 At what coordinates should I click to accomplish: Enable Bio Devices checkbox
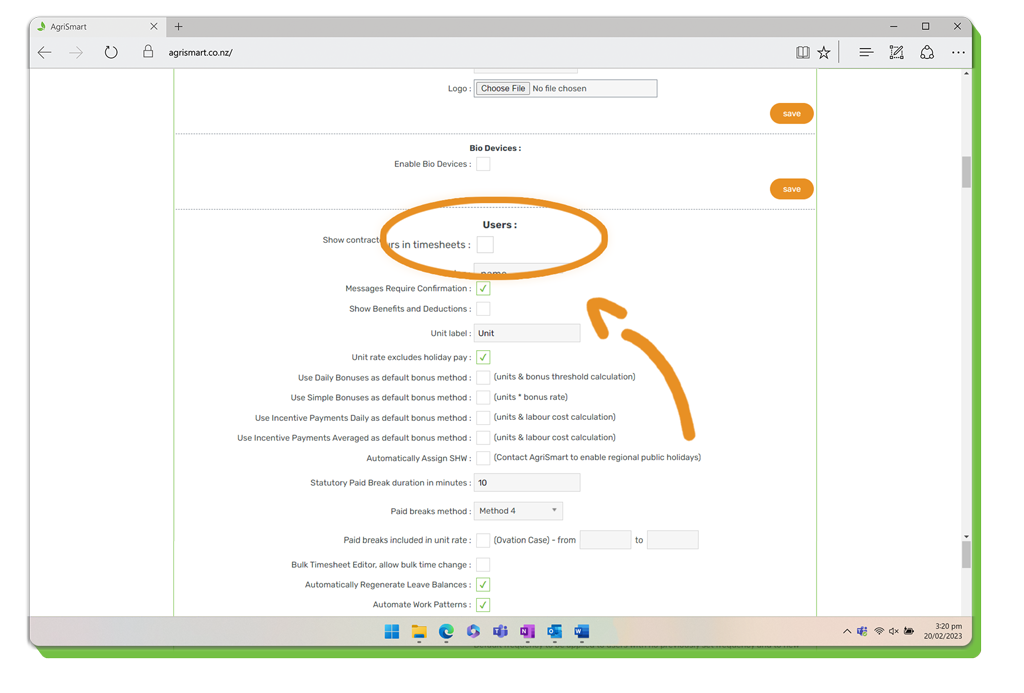[x=483, y=164]
